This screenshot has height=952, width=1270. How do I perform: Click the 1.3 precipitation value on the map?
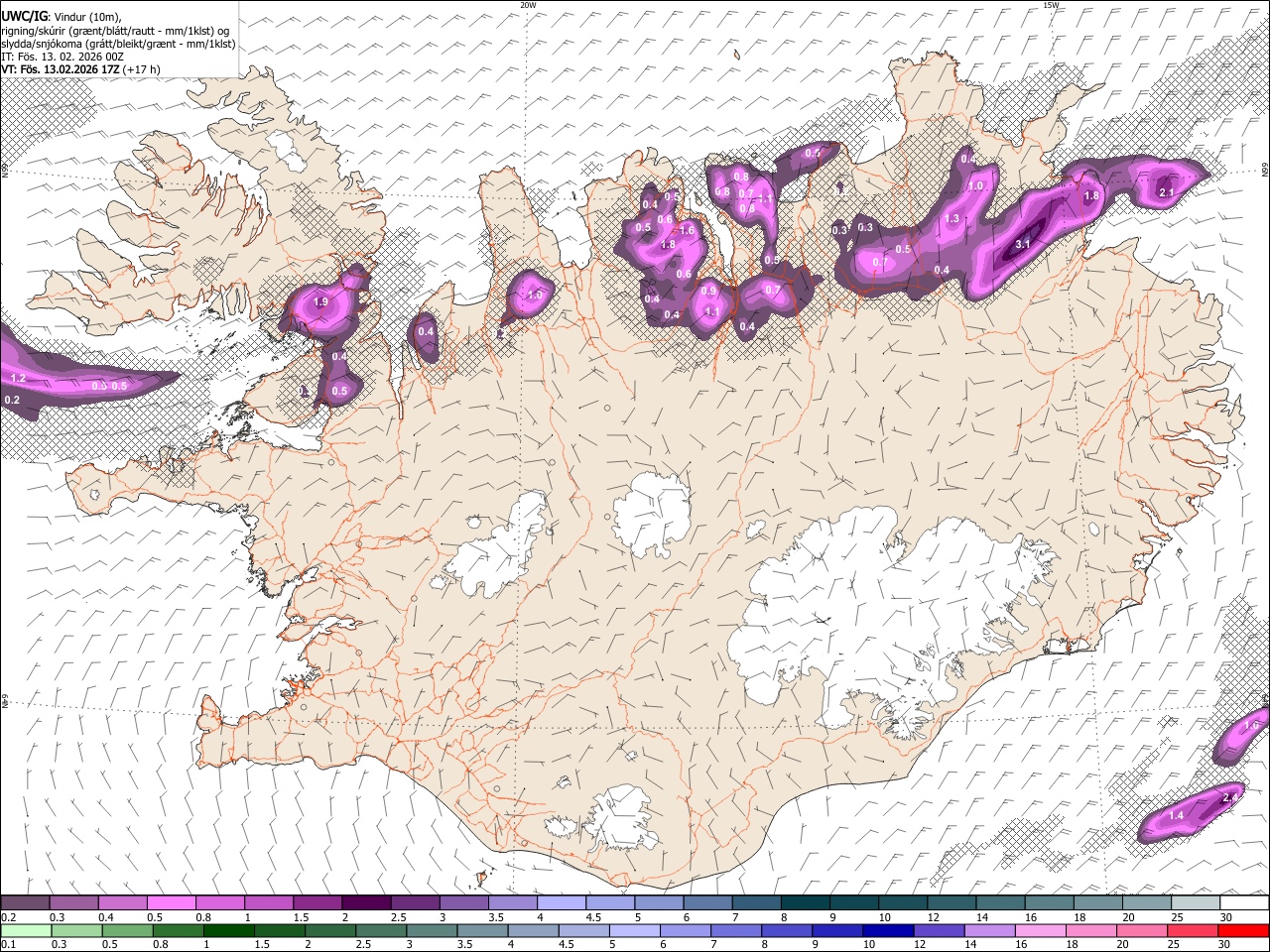952,218
